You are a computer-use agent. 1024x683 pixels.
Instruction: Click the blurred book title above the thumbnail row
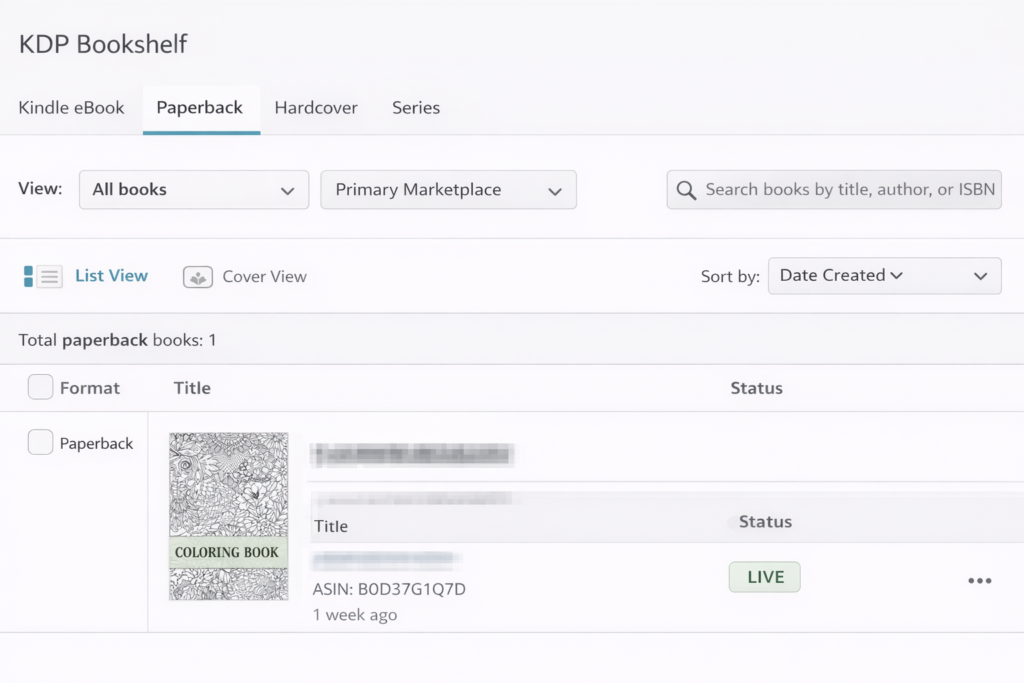coord(411,455)
